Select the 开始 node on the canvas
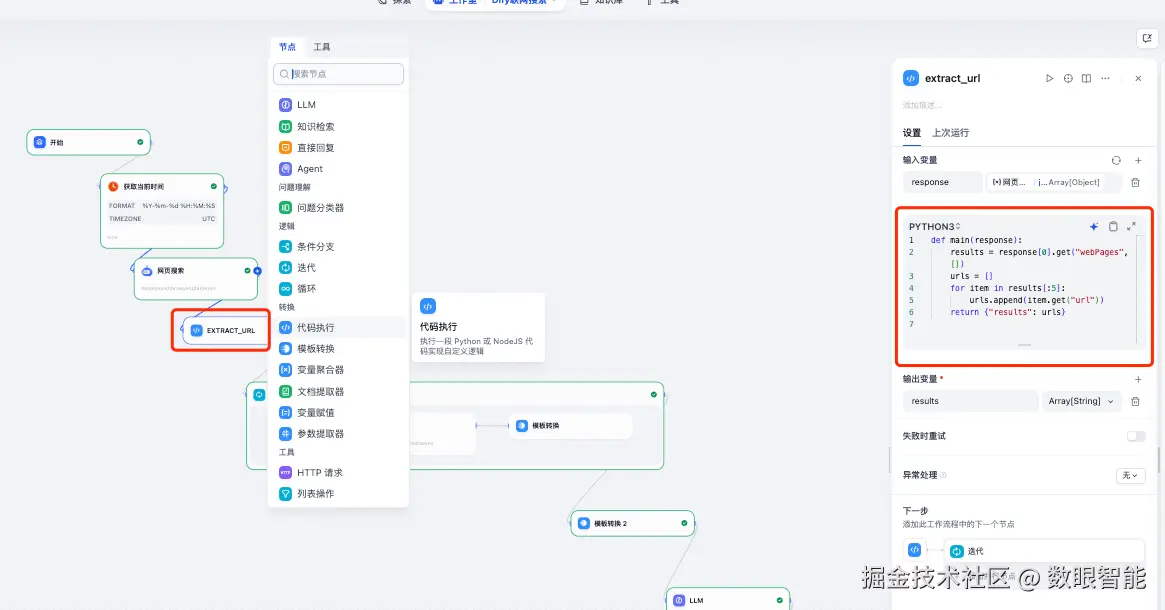The image size is (1165, 610). tap(88, 142)
